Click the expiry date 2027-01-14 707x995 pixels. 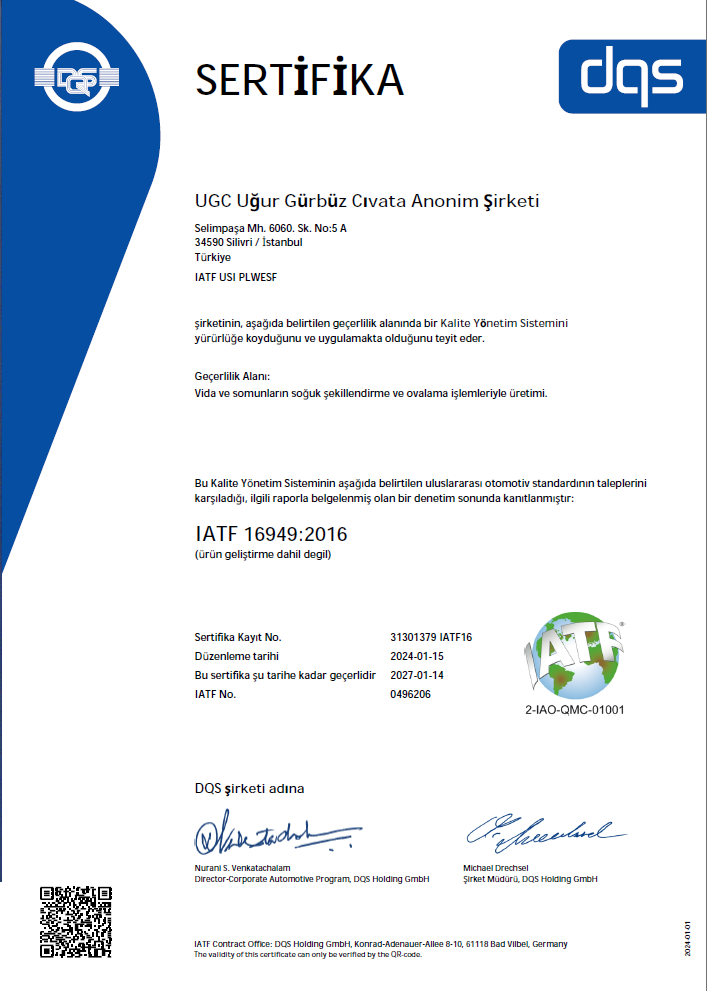tap(416, 675)
